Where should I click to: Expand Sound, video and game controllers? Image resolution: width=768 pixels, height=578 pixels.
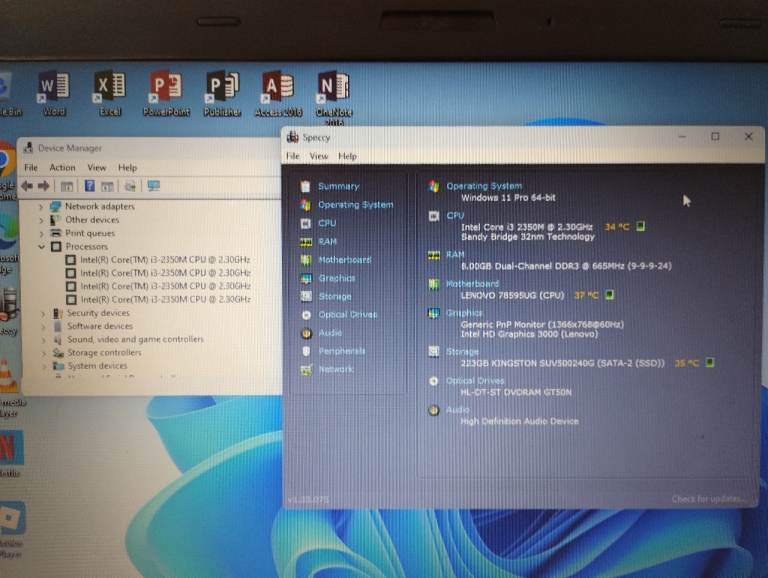point(42,340)
